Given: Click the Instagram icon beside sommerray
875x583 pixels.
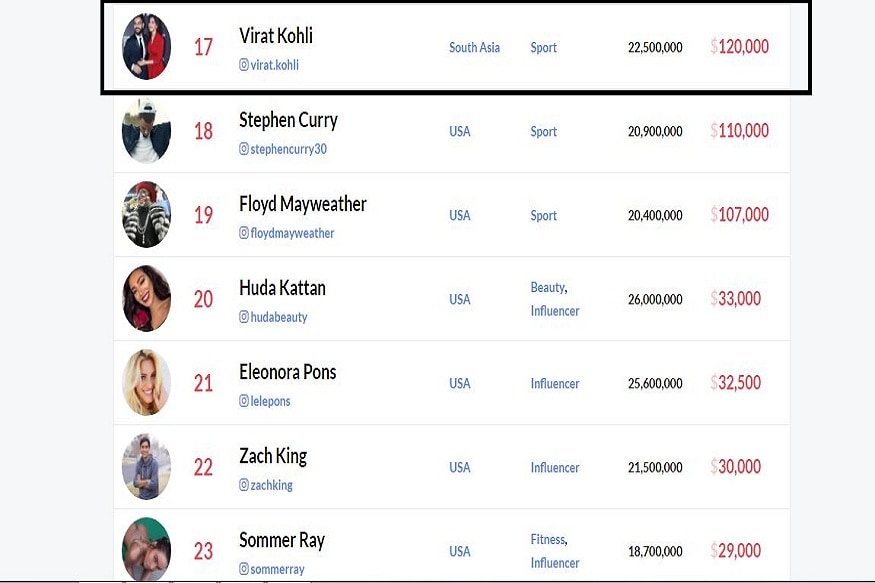Looking at the screenshot, I should pos(244,569).
